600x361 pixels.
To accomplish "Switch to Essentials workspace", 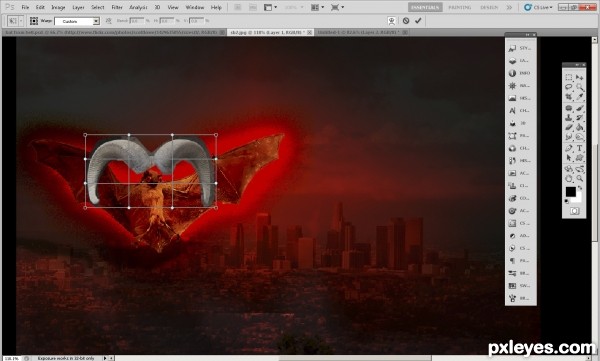I will pyautogui.click(x=425, y=7).
